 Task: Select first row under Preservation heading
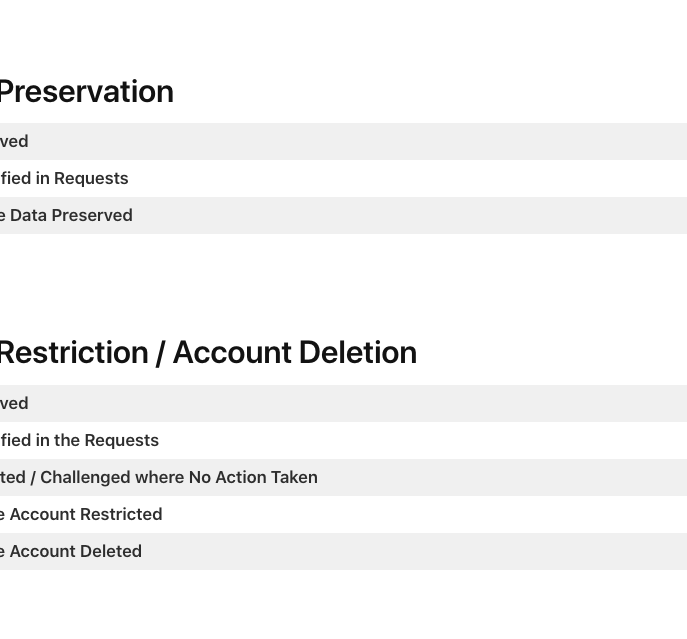(14, 142)
